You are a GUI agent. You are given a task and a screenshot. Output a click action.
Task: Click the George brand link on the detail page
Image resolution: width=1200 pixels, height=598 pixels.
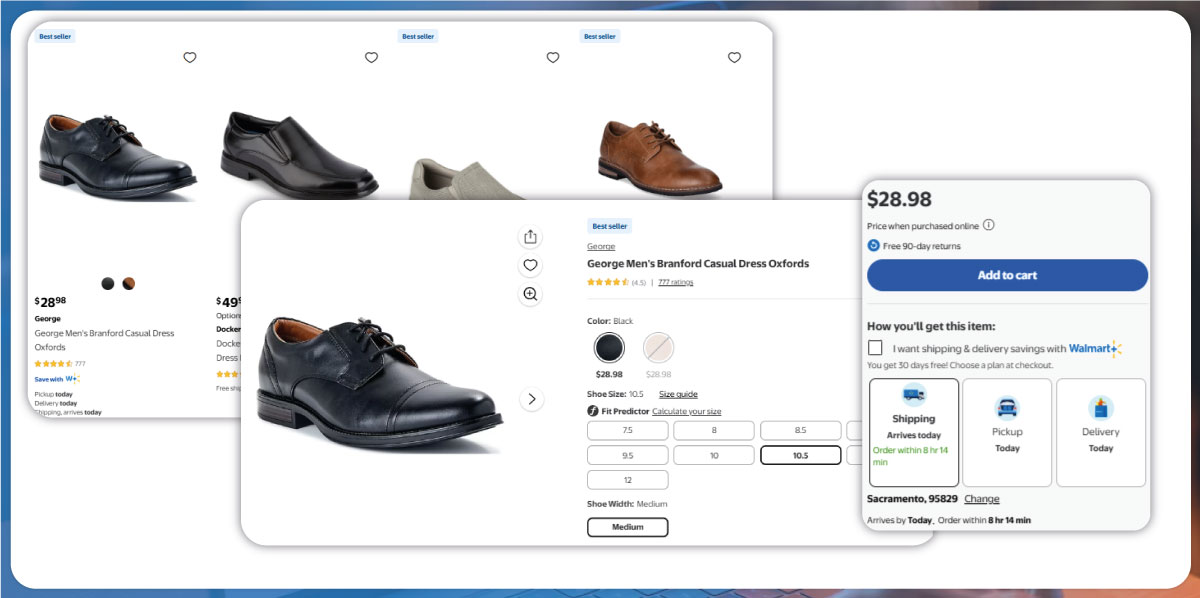[601, 246]
